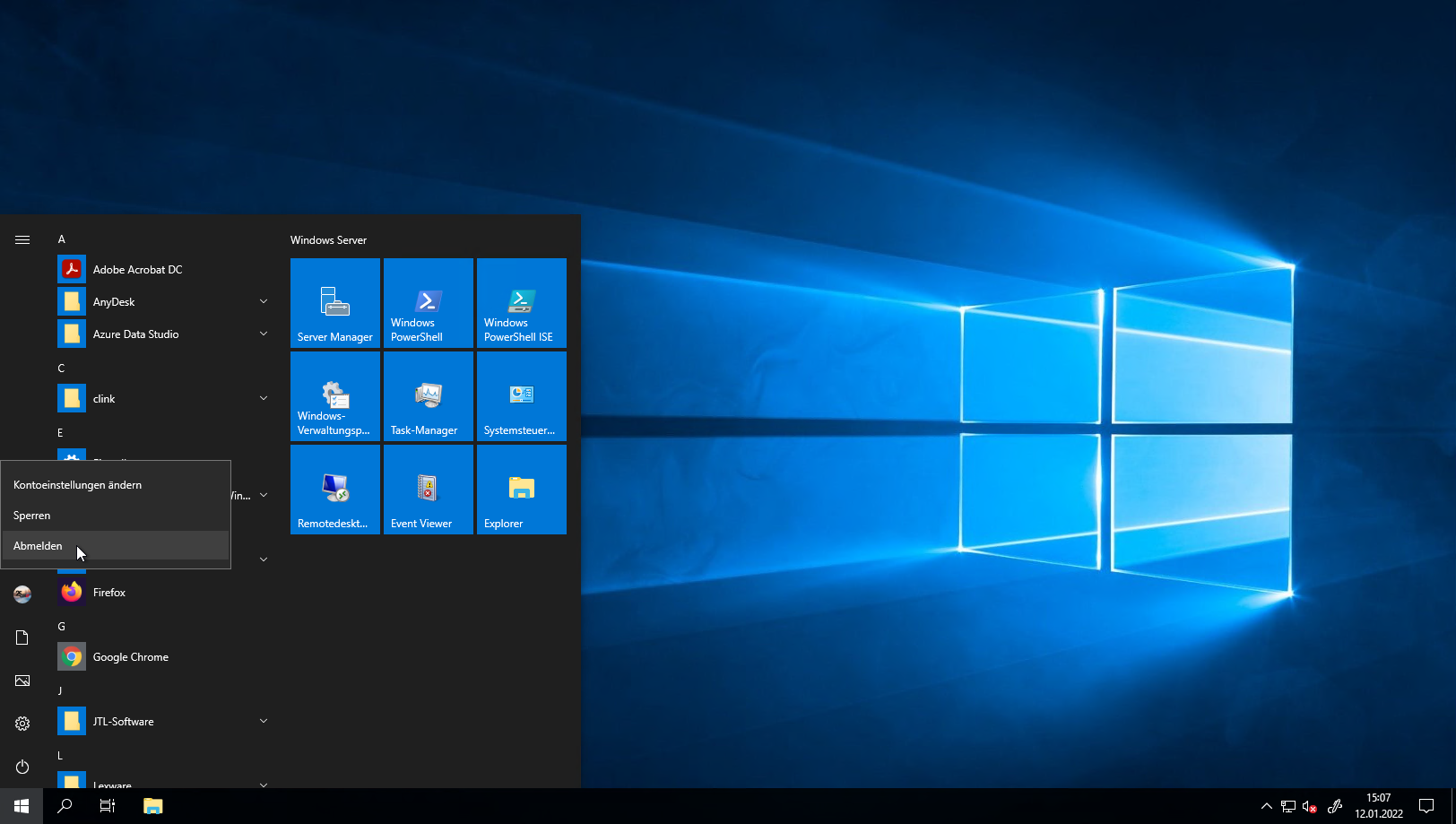The image size is (1456, 824).
Task: Open Adobe Acrobat DC
Action: tap(165, 269)
